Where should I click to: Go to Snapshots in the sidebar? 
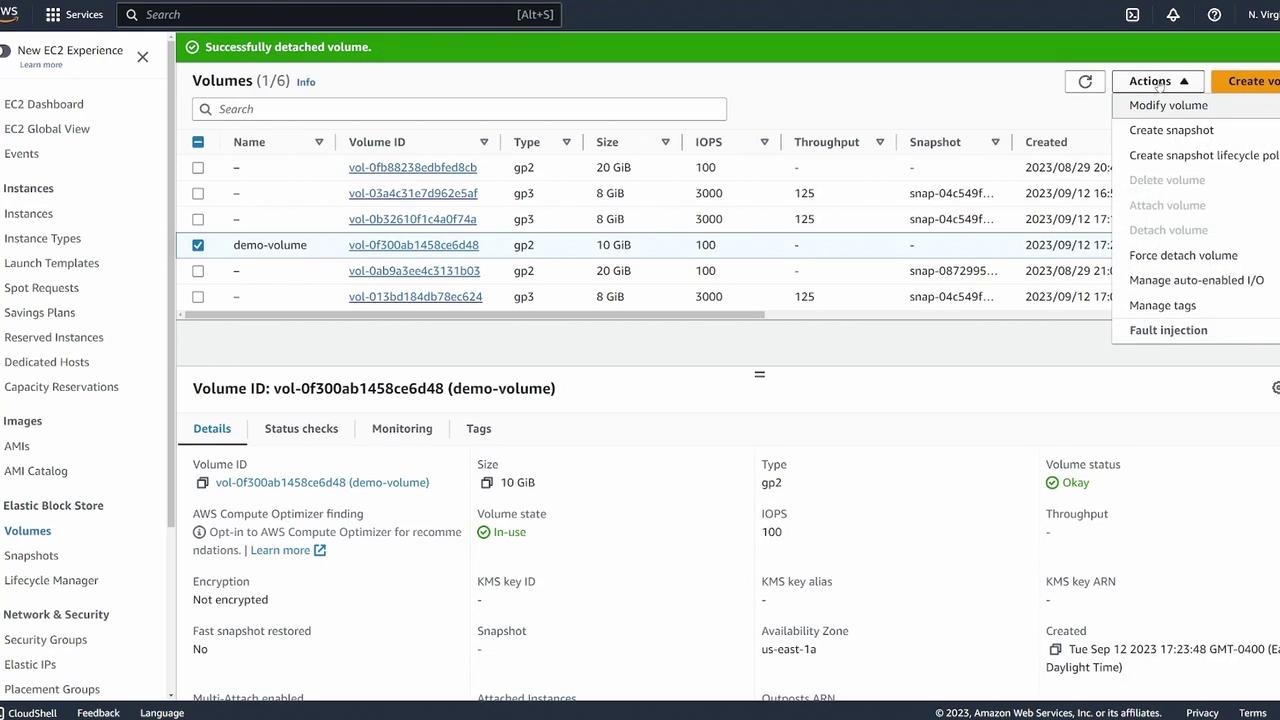click(x=31, y=556)
